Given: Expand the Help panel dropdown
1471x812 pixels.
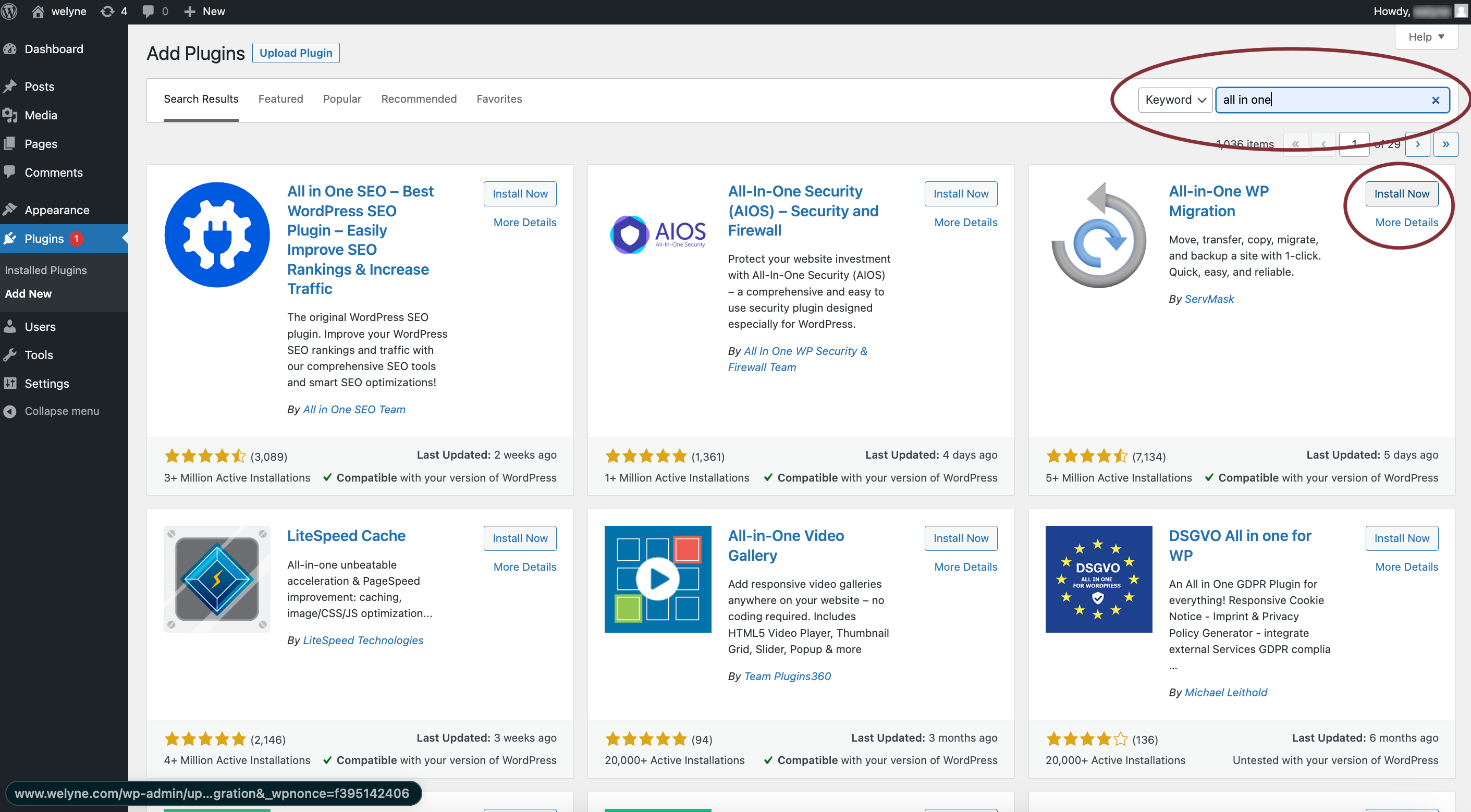Looking at the screenshot, I should (x=1426, y=37).
